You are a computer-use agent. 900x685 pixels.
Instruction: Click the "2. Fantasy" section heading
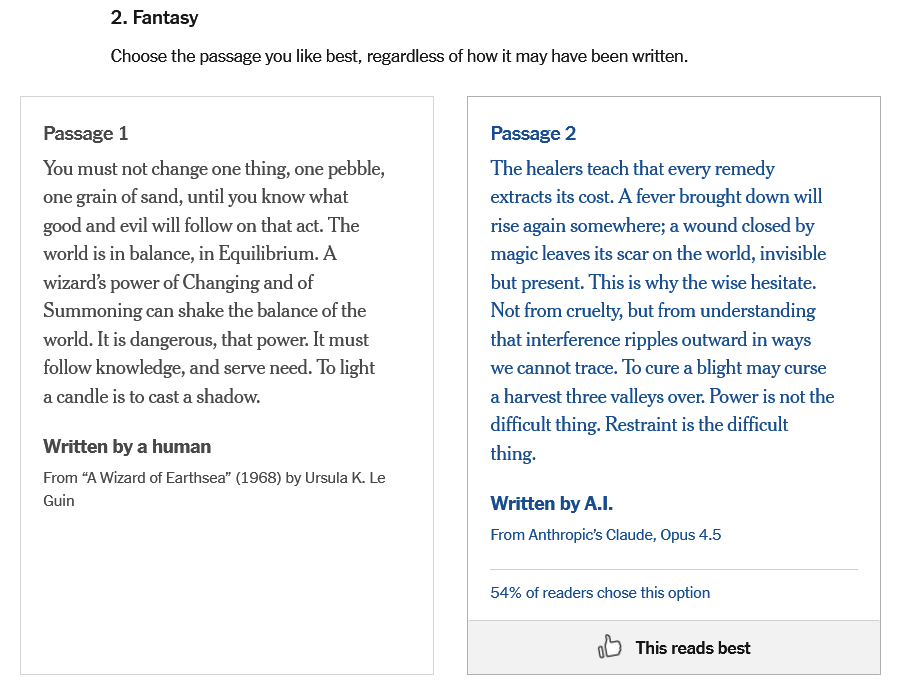154,18
